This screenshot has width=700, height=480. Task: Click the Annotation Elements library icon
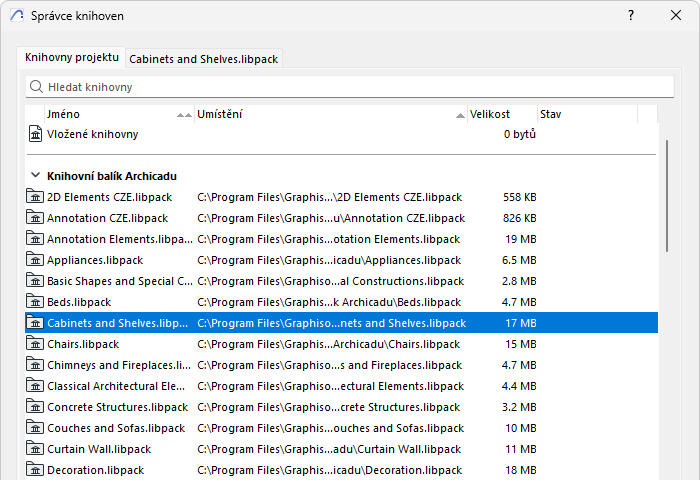point(35,238)
